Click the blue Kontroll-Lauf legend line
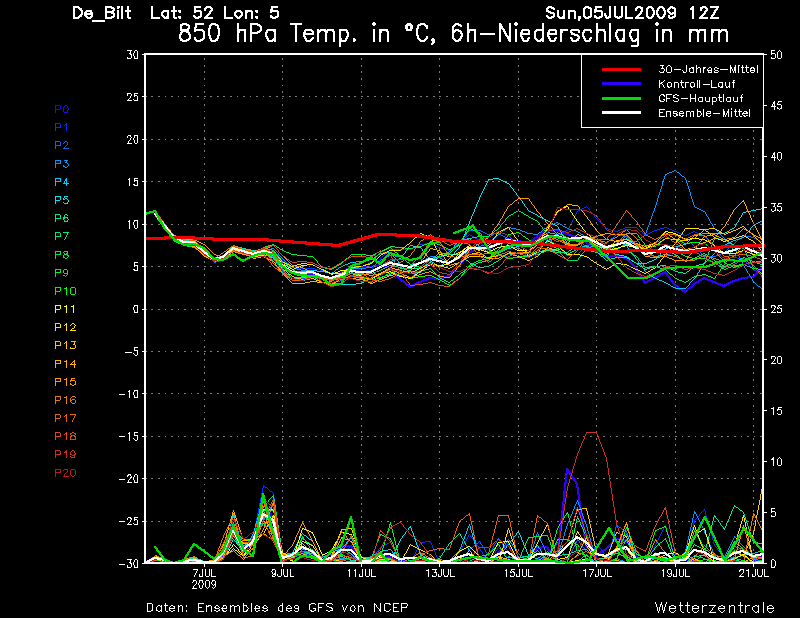 [x=621, y=84]
